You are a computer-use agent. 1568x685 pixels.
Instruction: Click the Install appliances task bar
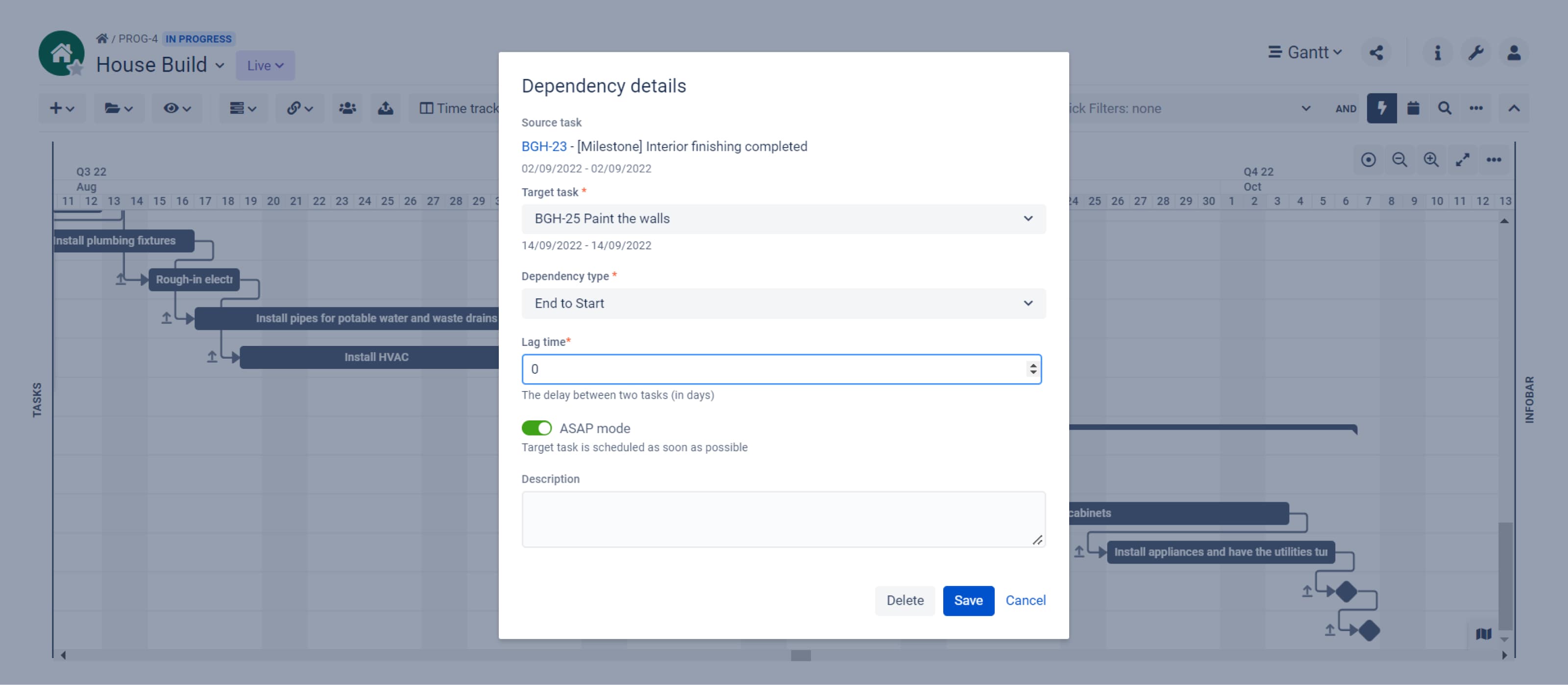point(1221,552)
